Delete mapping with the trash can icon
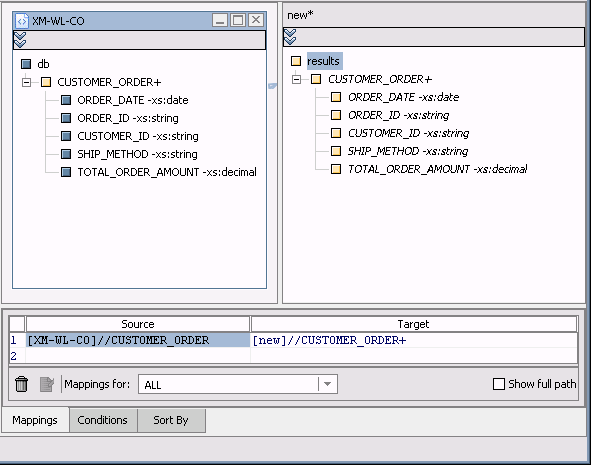591x465 pixels. click(x=21, y=384)
